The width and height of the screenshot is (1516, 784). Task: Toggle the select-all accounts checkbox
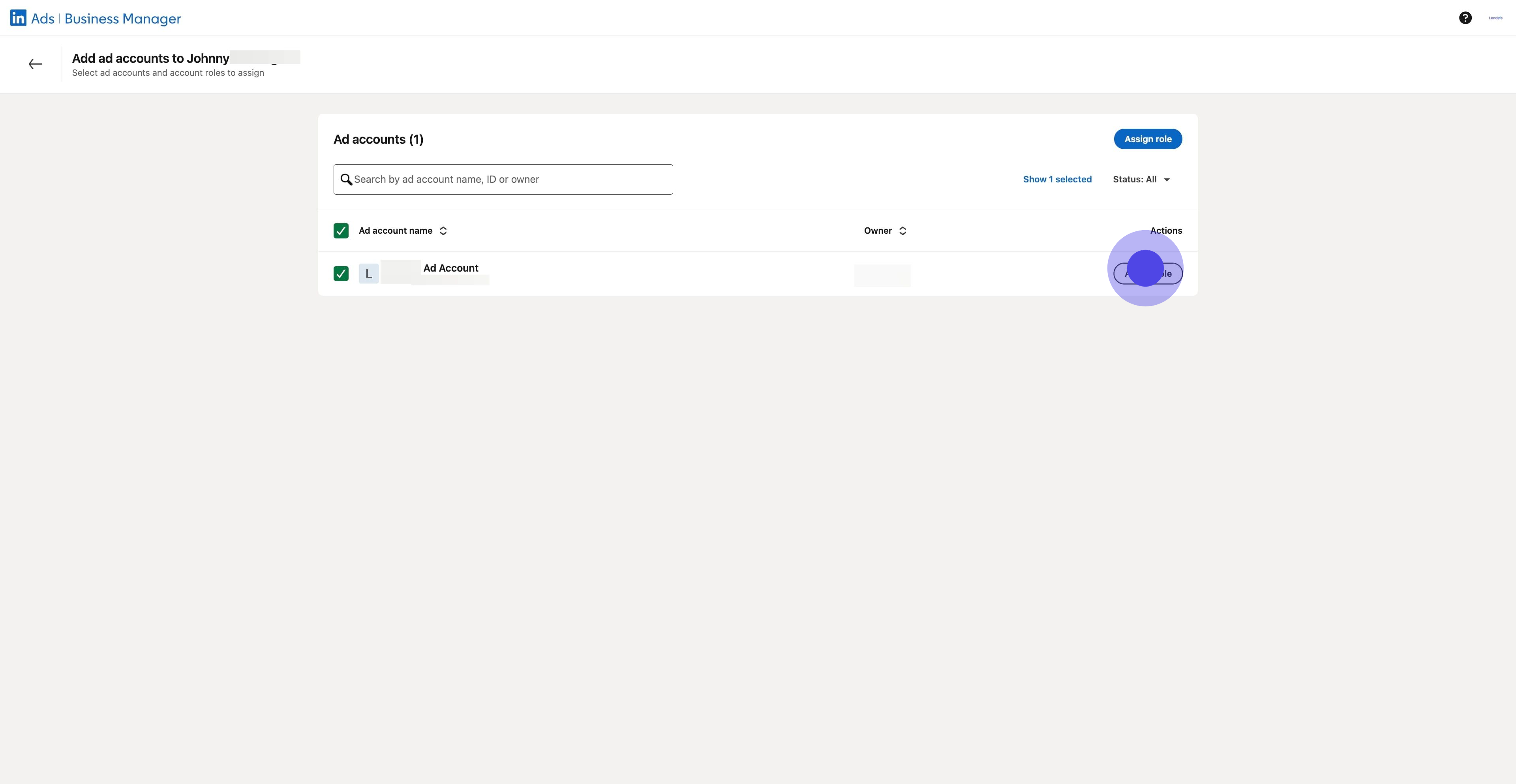point(341,231)
